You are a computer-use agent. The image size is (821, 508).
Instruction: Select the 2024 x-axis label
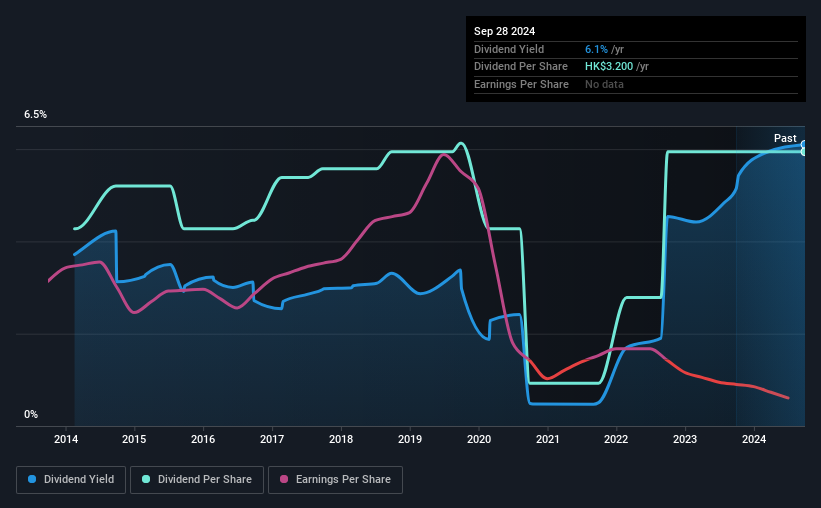[x=754, y=439]
